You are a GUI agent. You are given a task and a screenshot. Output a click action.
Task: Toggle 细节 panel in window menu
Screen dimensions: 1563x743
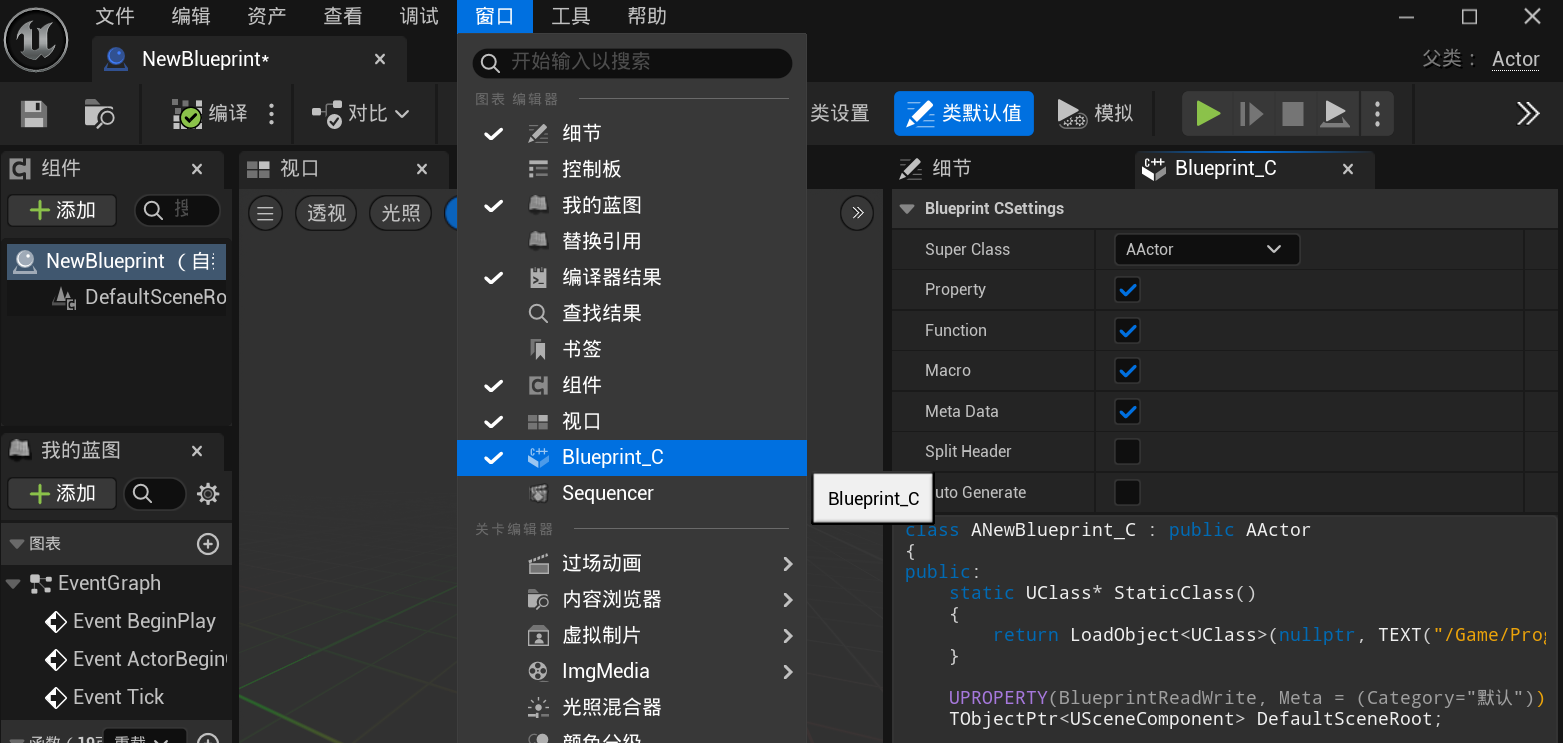632,133
